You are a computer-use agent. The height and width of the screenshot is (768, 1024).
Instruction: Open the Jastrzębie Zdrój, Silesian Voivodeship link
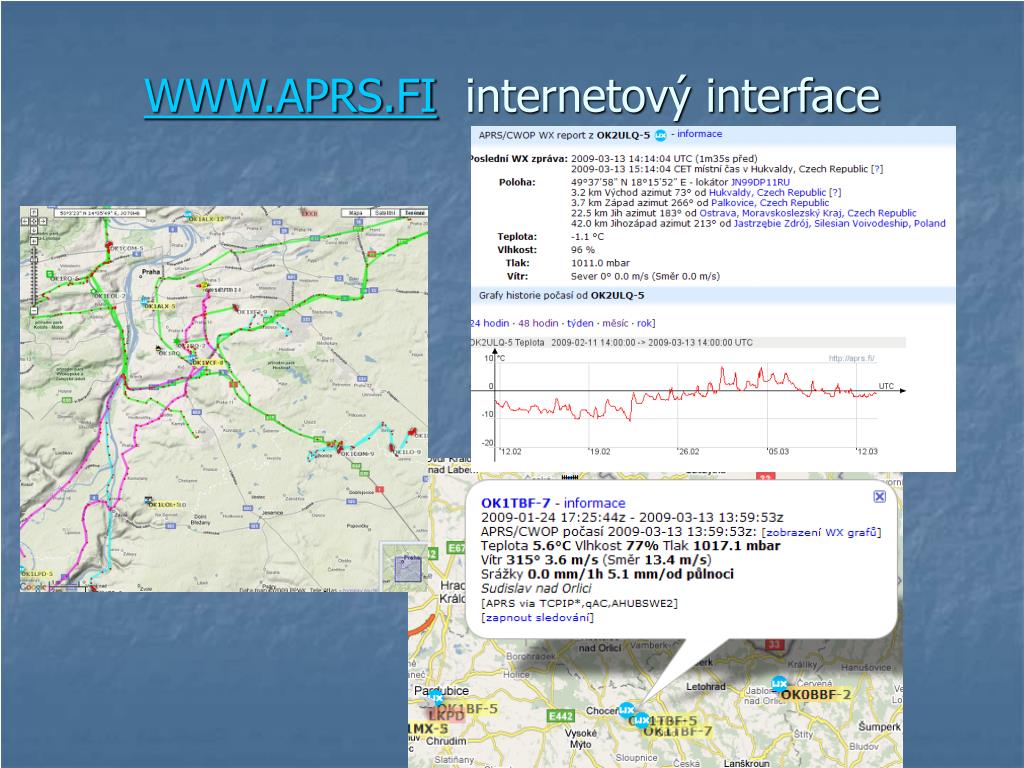coord(840,223)
